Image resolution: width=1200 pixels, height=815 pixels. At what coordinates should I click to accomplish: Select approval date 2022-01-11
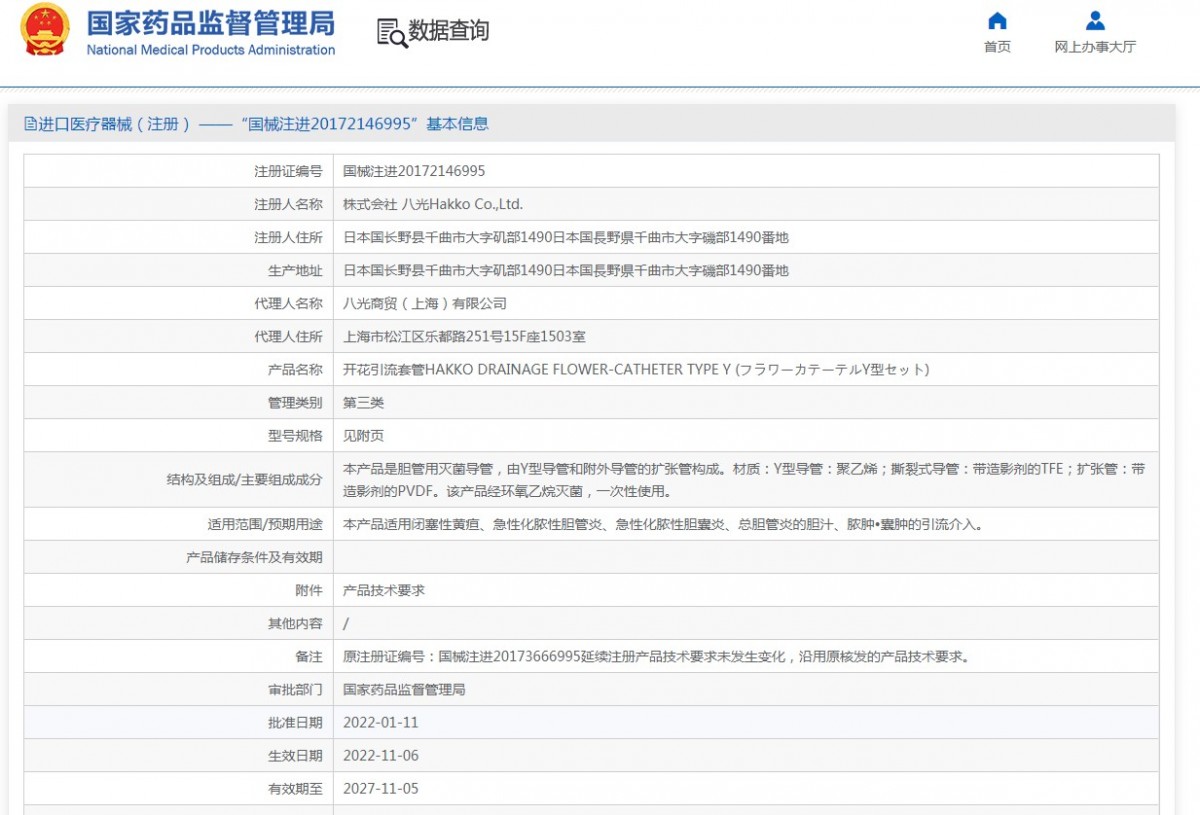click(381, 722)
